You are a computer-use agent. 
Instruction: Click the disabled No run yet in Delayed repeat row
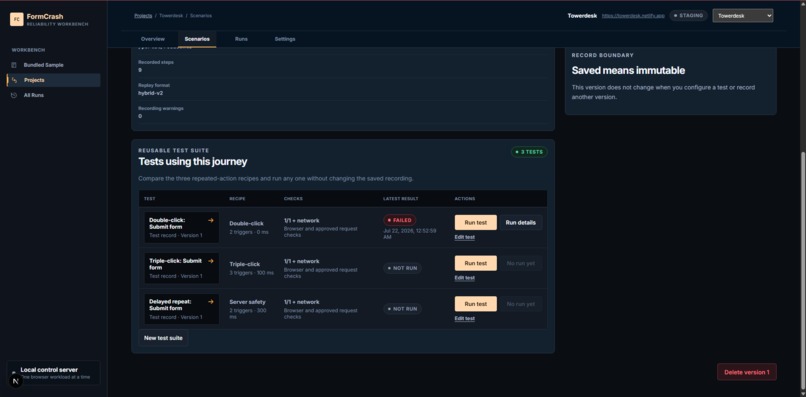521,304
